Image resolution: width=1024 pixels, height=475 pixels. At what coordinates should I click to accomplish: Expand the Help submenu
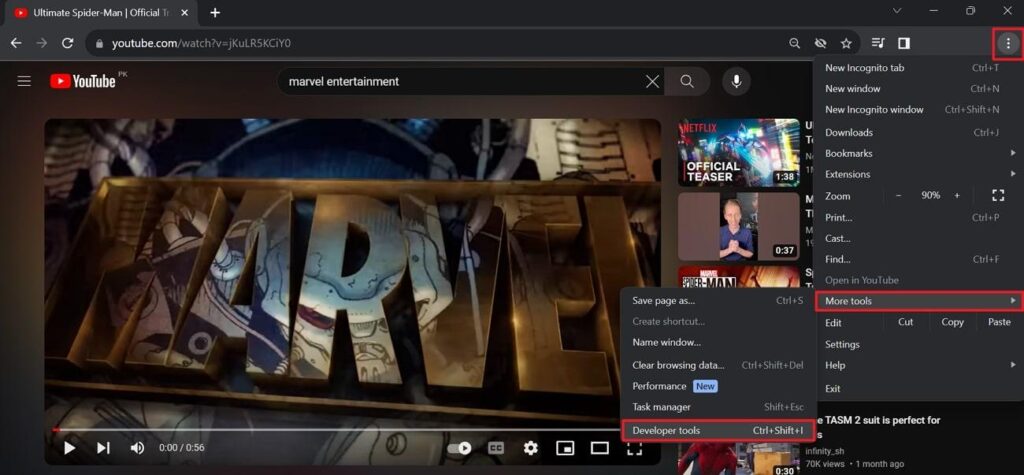coord(919,365)
